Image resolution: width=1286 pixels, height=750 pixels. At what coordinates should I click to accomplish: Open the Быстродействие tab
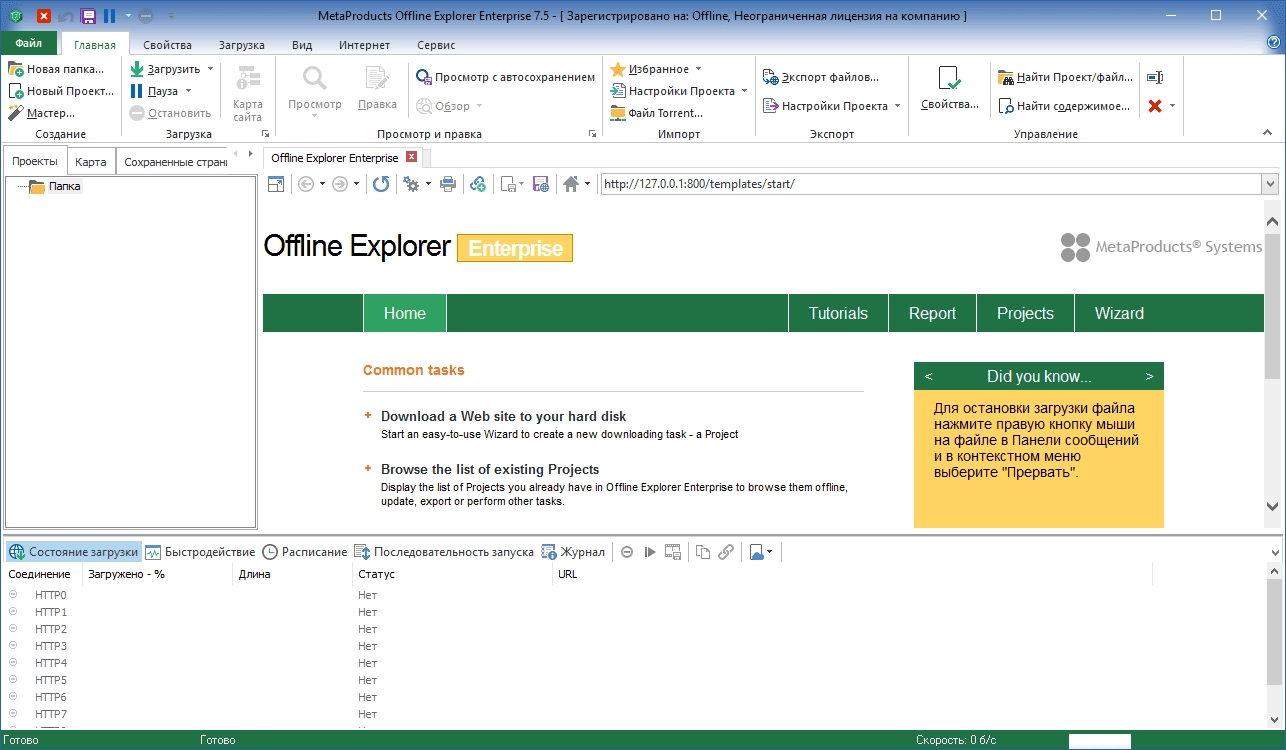[200, 552]
